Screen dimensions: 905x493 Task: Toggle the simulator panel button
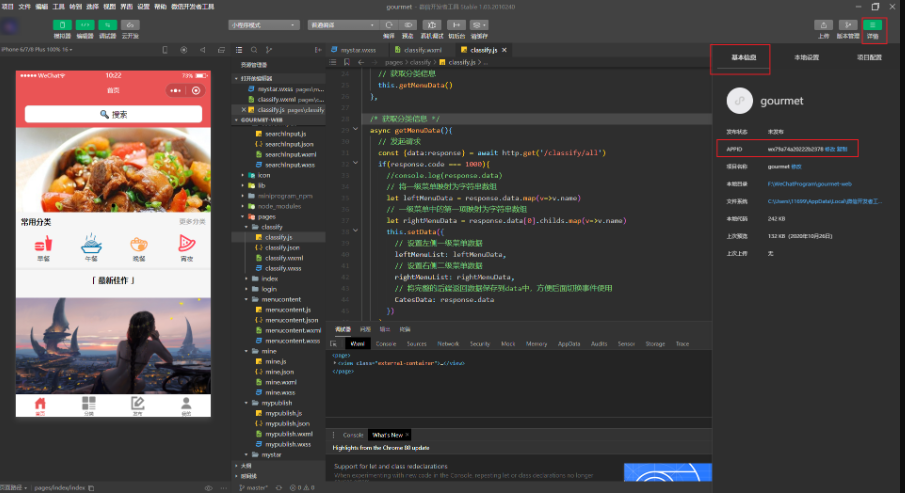(62, 24)
